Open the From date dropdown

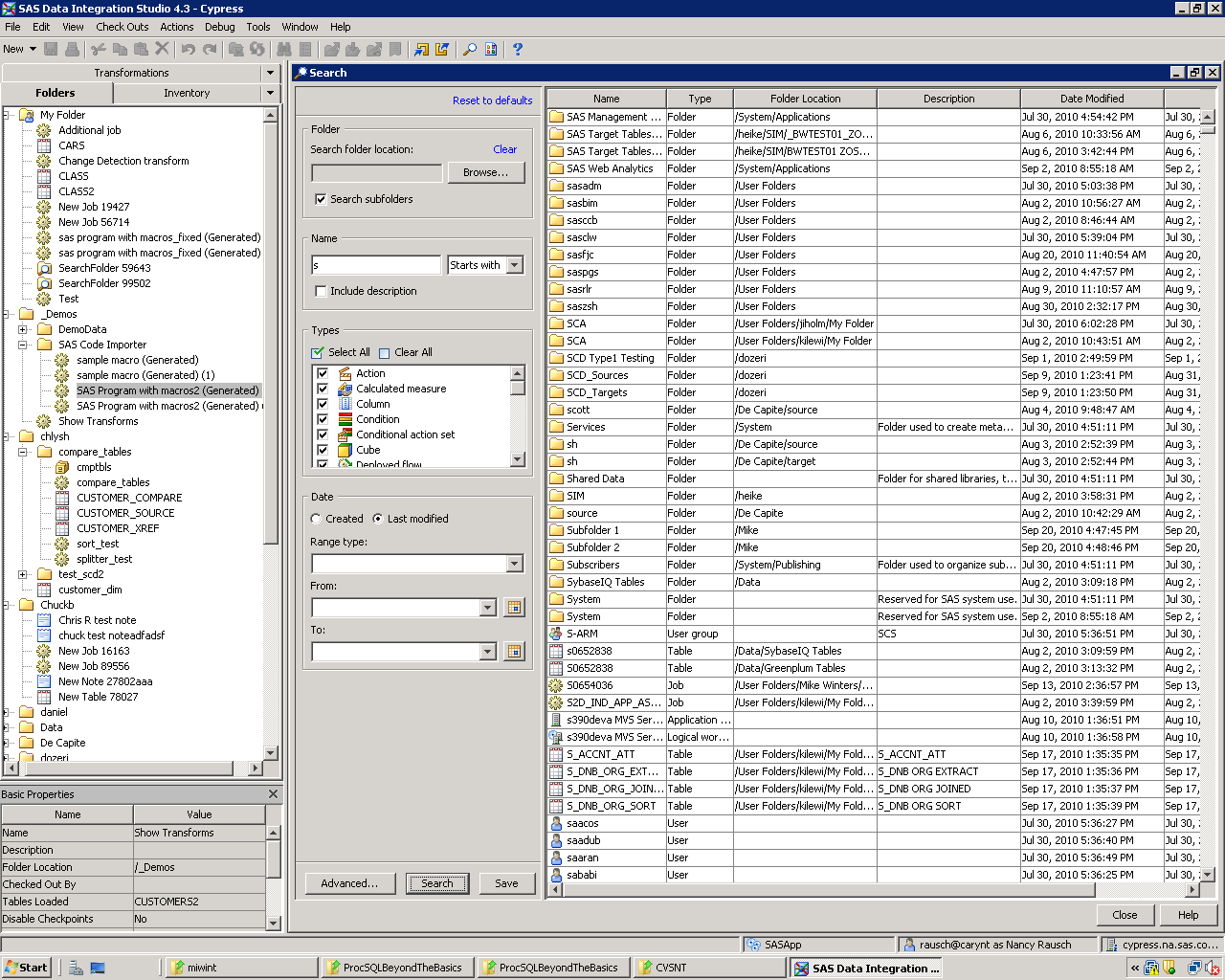488,608
